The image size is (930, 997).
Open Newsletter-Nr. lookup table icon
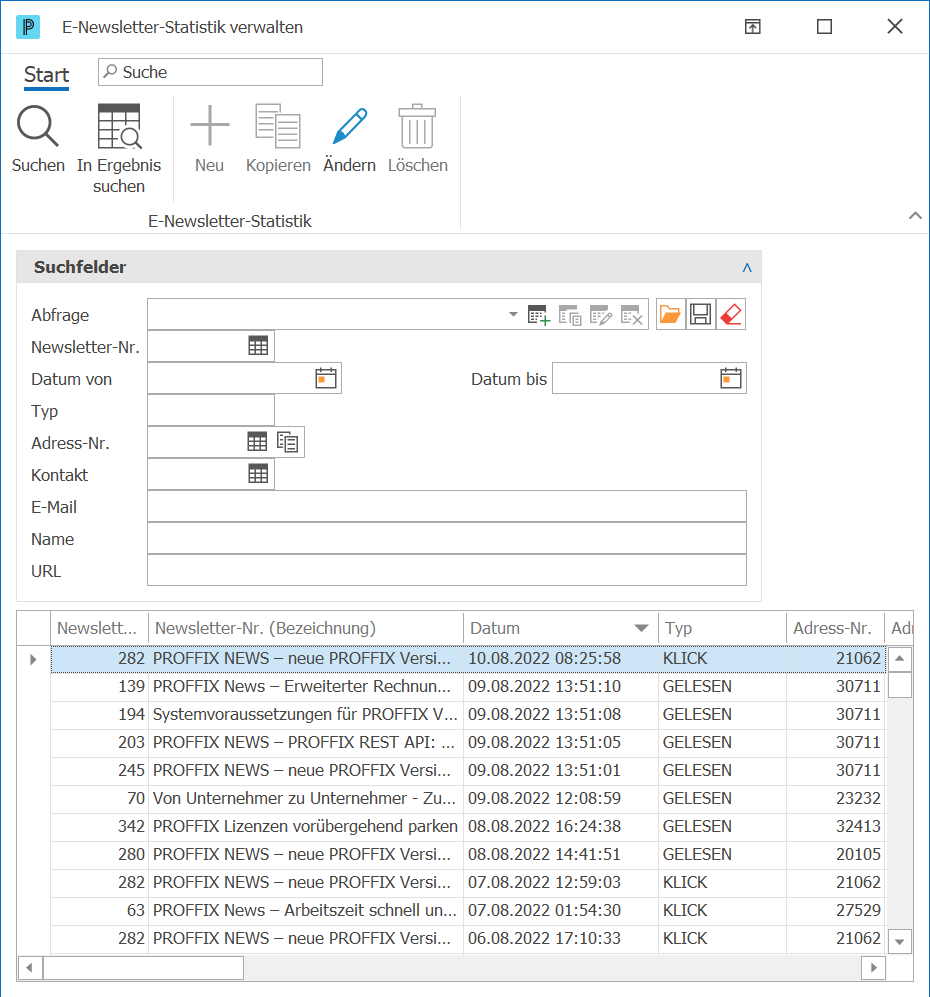coord(258,346)
